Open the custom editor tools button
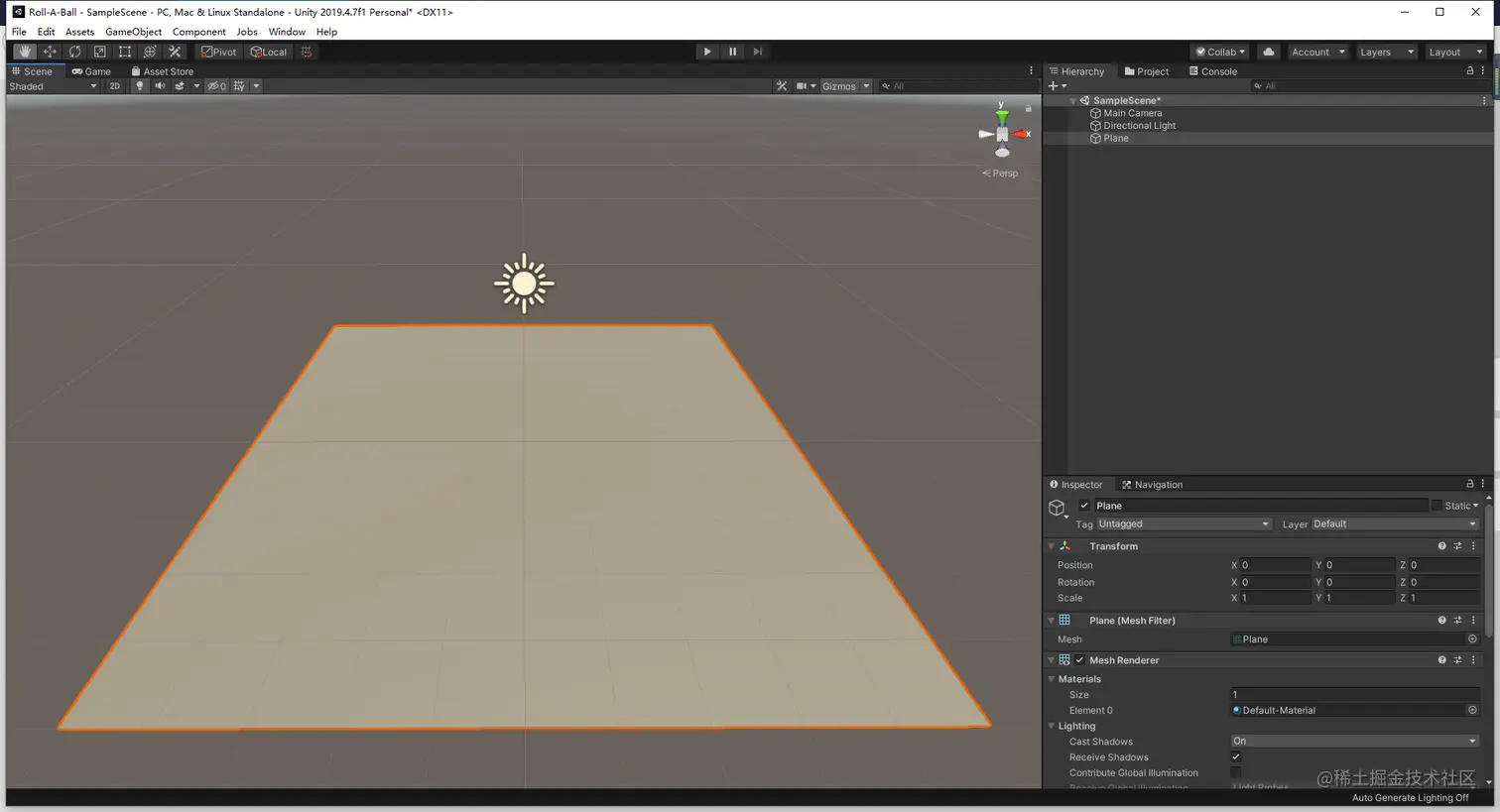 (175, 52)
